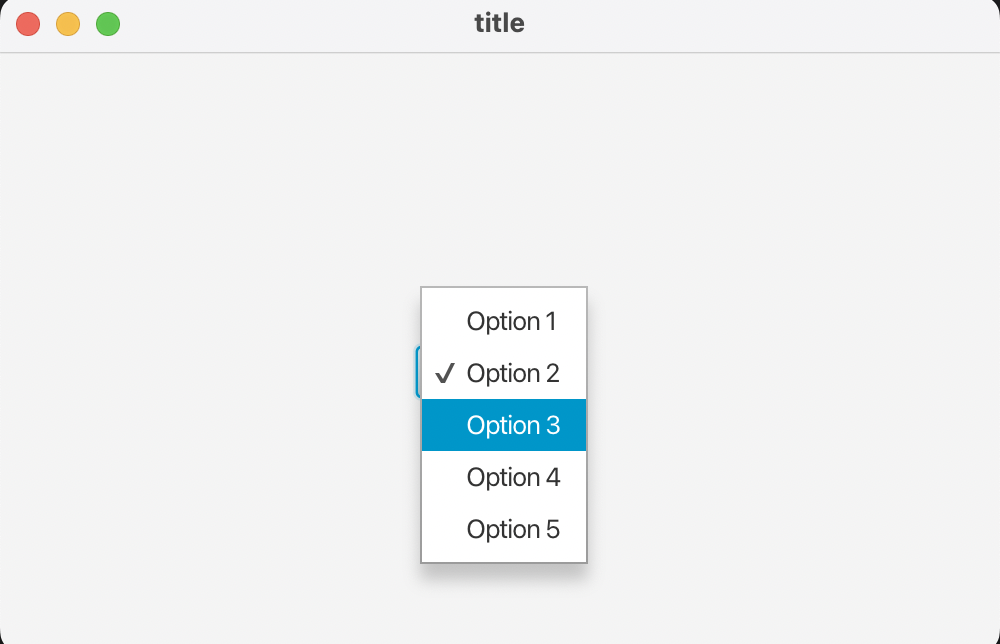Choose the checked Option 2 entry
The image size is (1000, 644).
click(x=513, y=374)
